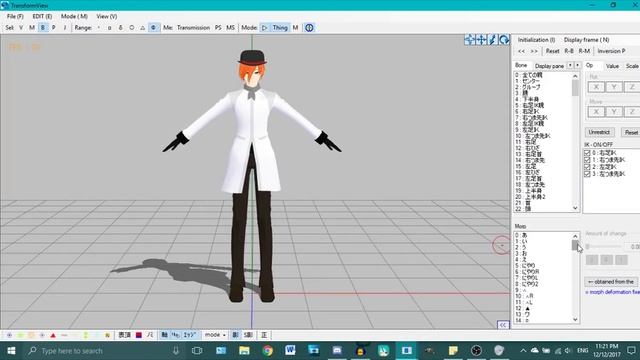Viewport: 640px width, 360px height.
Task: Select the small square range shape
Action: [x=109, y=28]
